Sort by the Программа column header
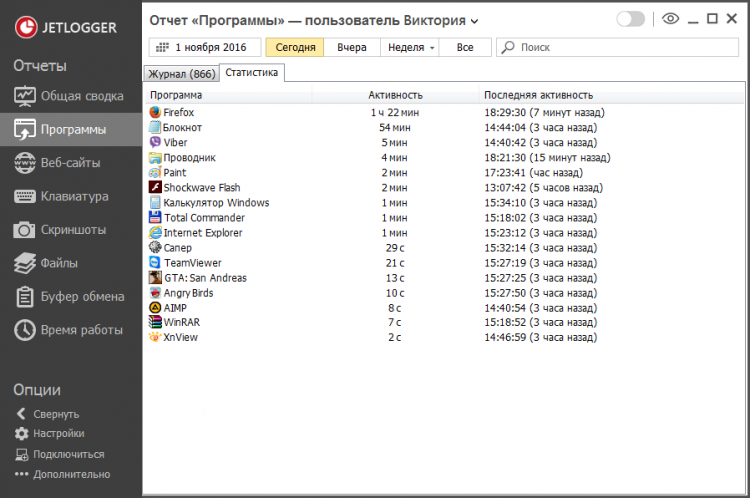750x498 pixels. click(x=228, y=95)
